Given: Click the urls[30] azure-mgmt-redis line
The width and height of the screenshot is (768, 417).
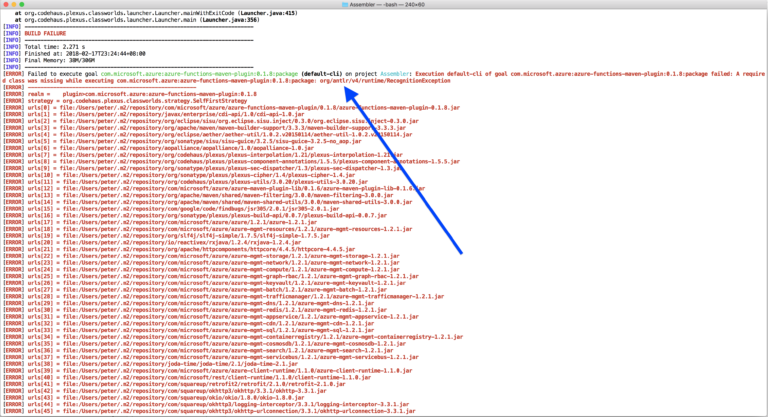Looking at the screenshot, I should (x=195, y=310).
